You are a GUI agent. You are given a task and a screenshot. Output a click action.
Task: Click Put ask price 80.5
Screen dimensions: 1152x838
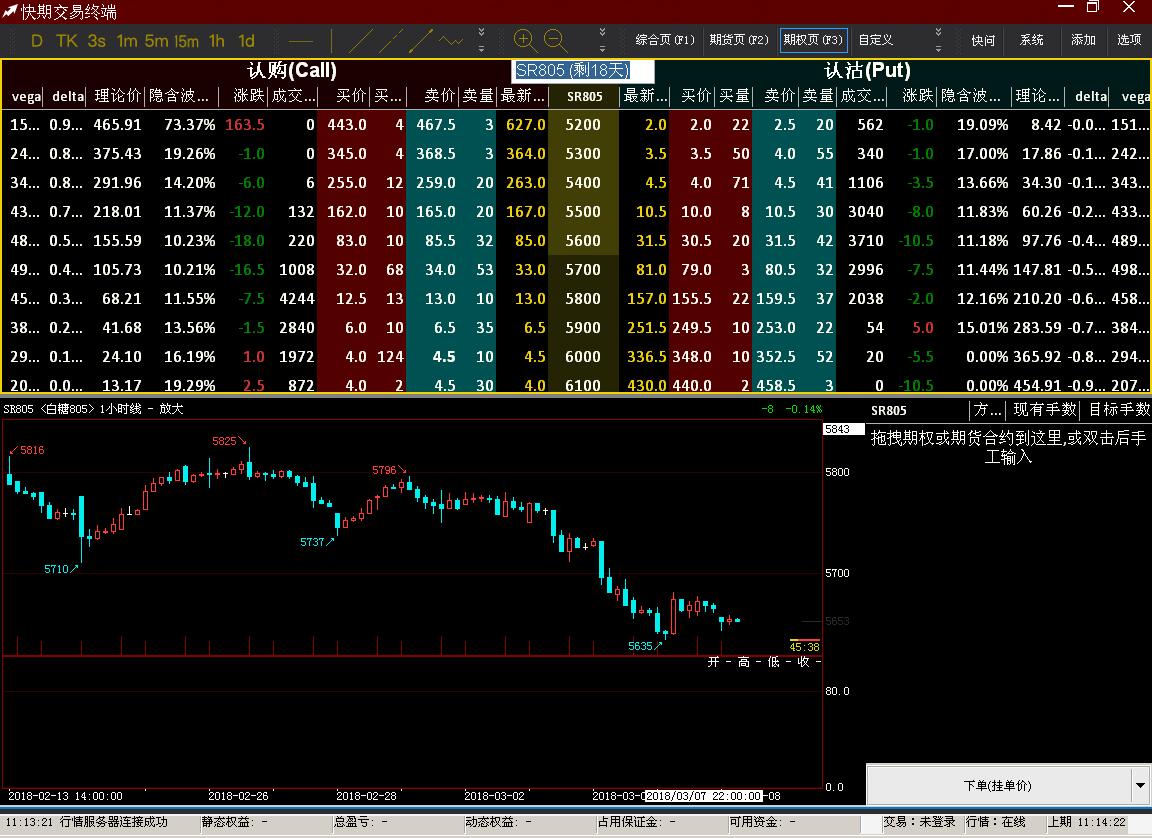780,270
